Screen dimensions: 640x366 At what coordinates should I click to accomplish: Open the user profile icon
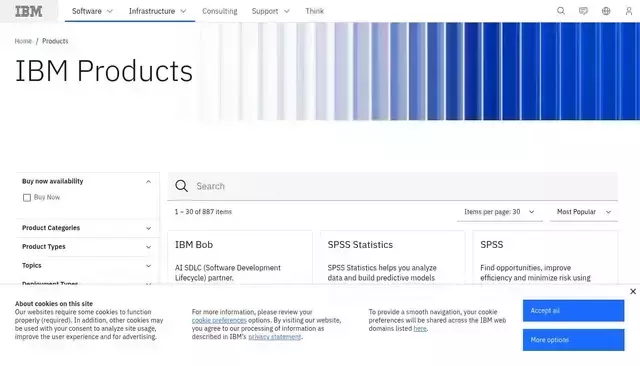pos(629,11)
